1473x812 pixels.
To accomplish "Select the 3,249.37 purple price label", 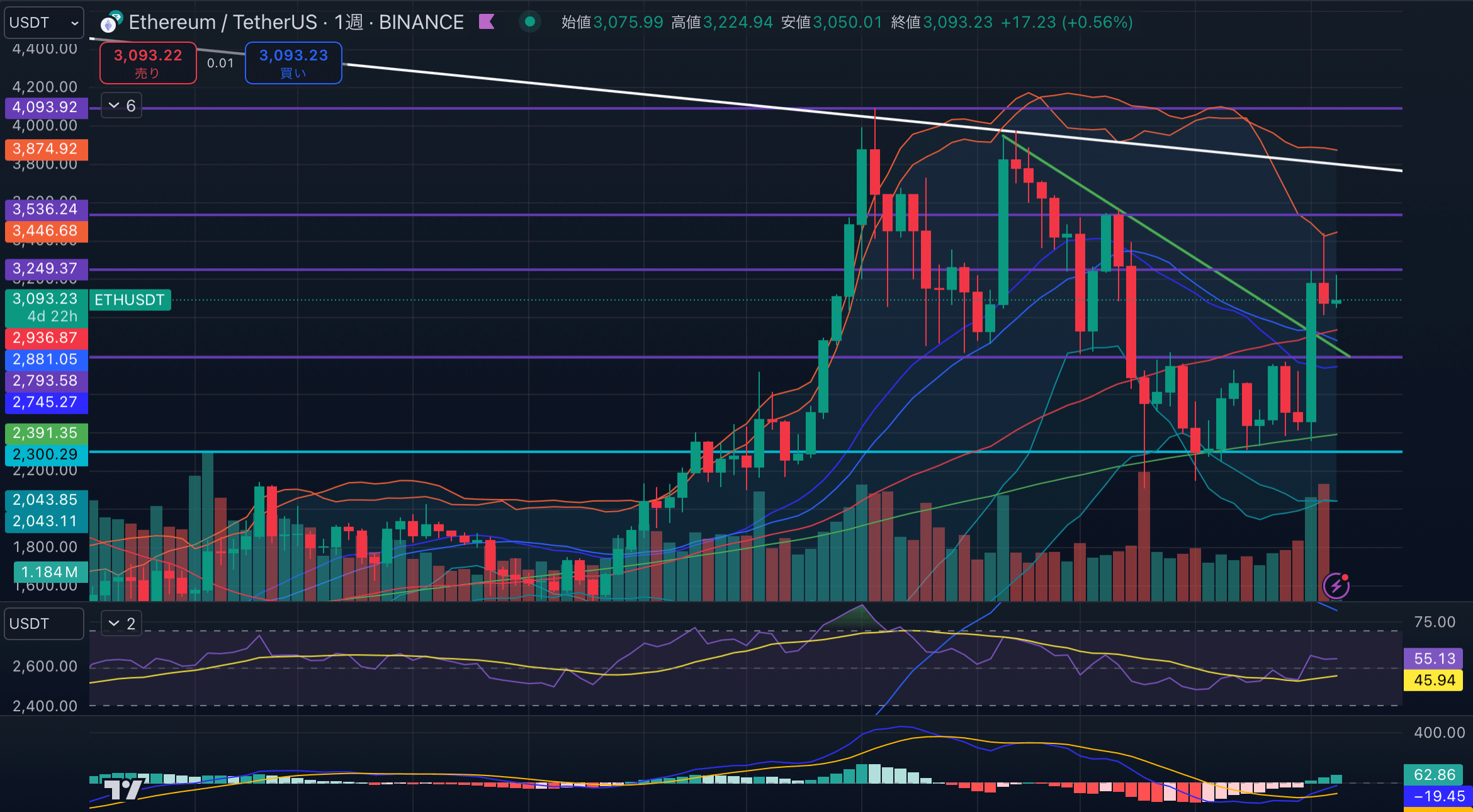I will (x=46, y=269).
